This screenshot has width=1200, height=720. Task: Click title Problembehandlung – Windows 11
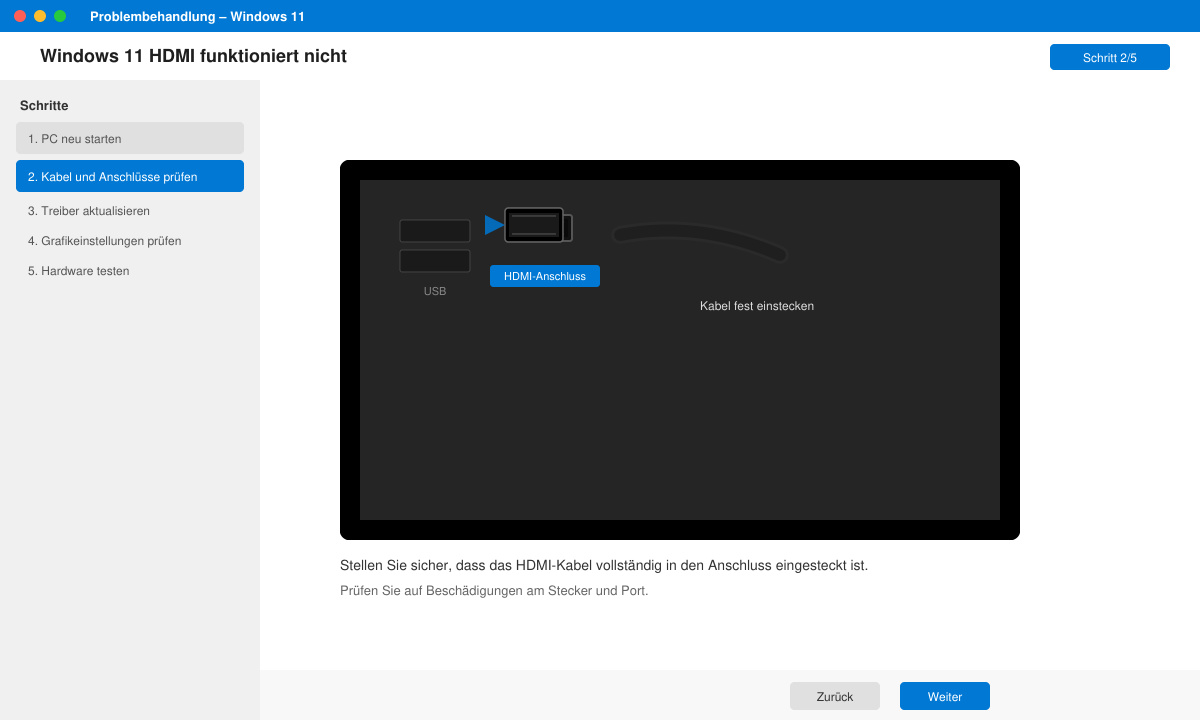(197, 16)
